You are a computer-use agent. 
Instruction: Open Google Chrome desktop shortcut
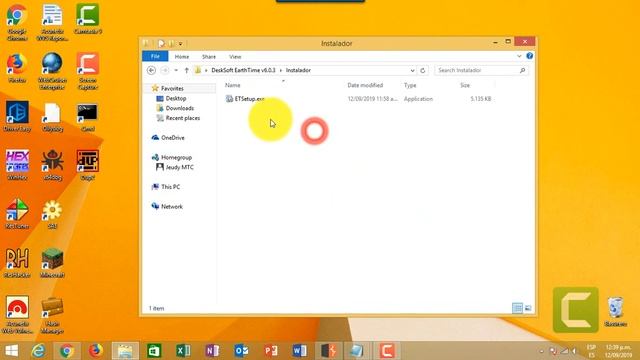coord(17,22)
